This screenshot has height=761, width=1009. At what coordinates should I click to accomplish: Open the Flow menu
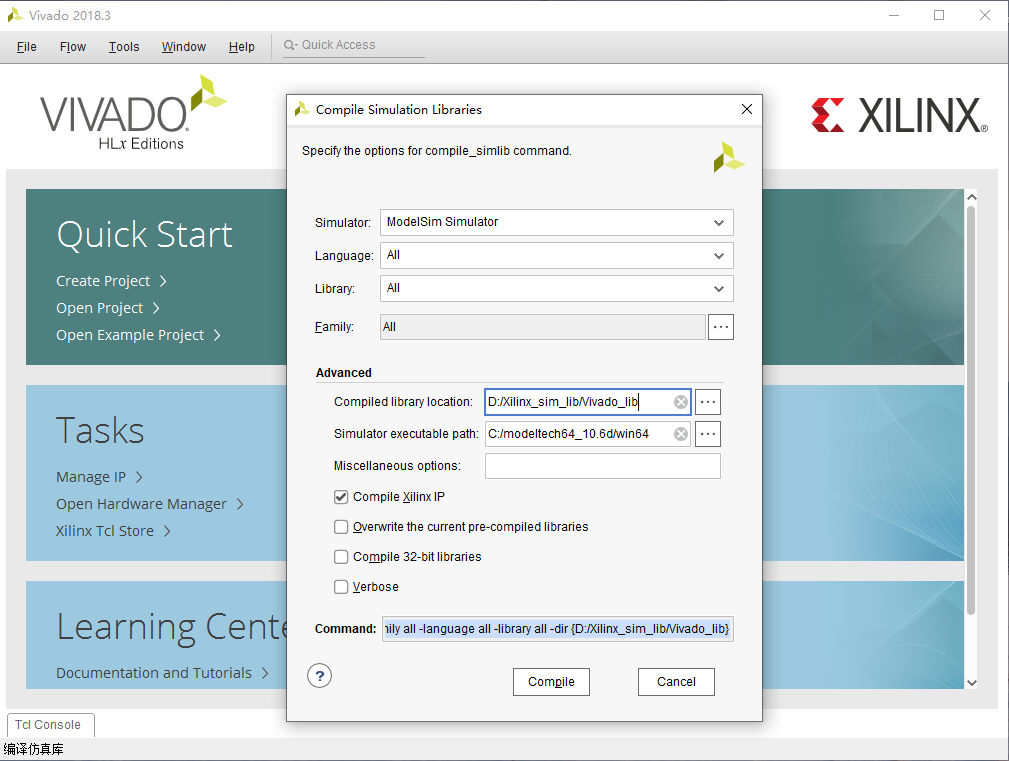point(72,46)
